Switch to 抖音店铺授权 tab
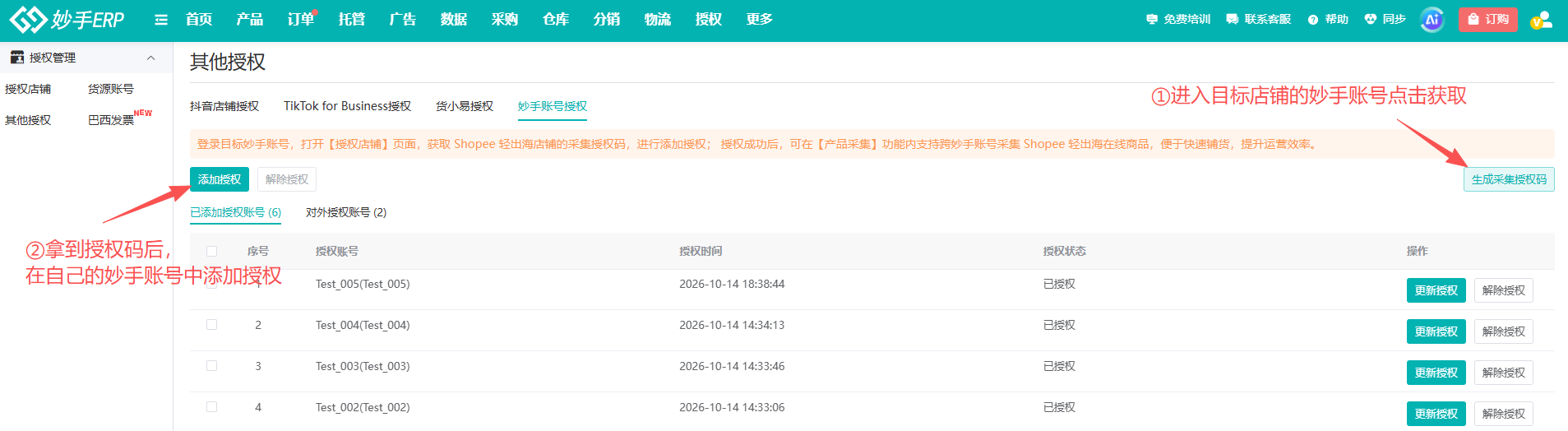1568x431 pixels. point(224,106)
